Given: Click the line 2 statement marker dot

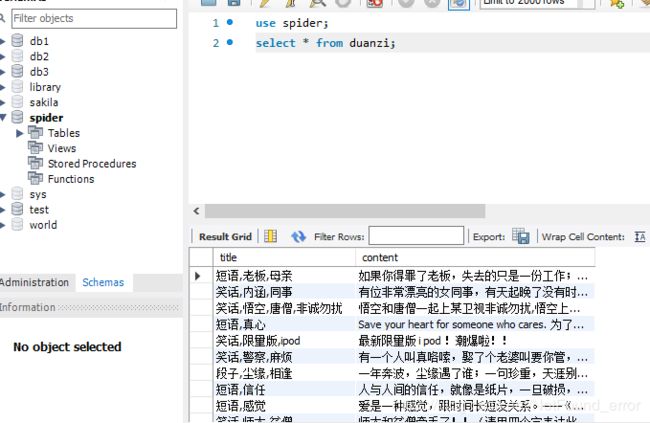Looking at the screenshot, I should [230, 42].
